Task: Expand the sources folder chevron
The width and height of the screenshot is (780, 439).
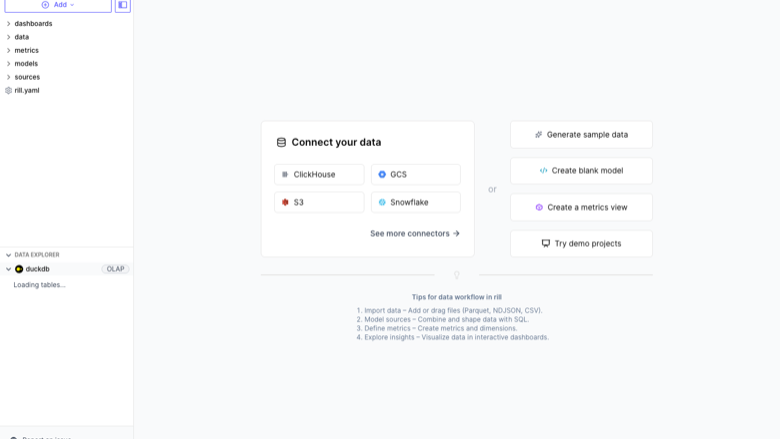Action: click(x=8, y=78)
